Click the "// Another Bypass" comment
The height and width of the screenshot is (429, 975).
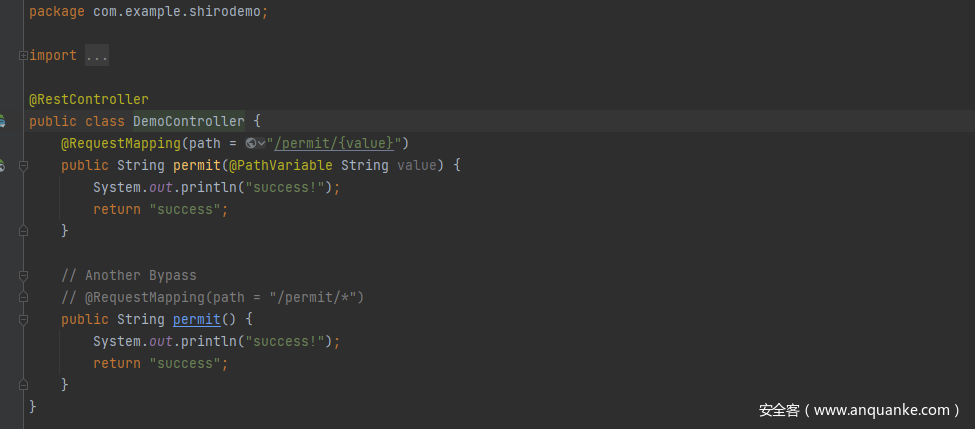point(129,275)
